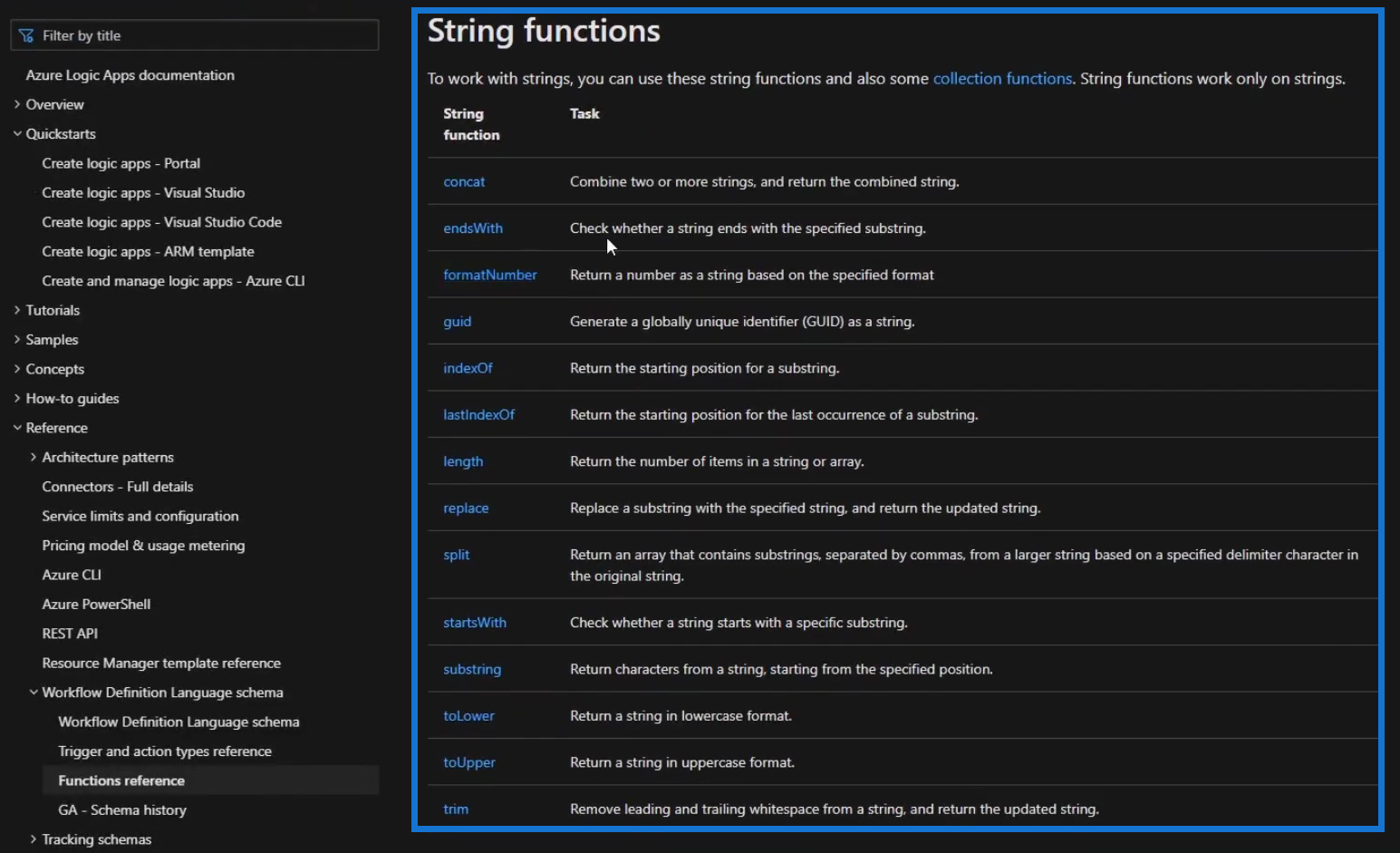
Task: Expand the Concepts section chevron
Action: 17,369
